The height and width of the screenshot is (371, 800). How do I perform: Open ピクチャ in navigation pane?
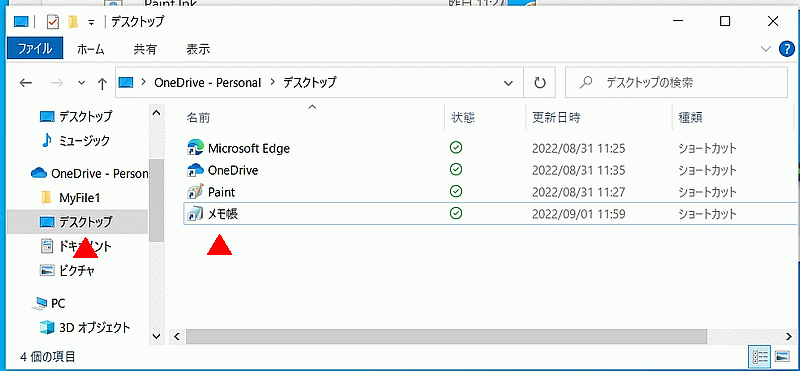pos(67,271)
